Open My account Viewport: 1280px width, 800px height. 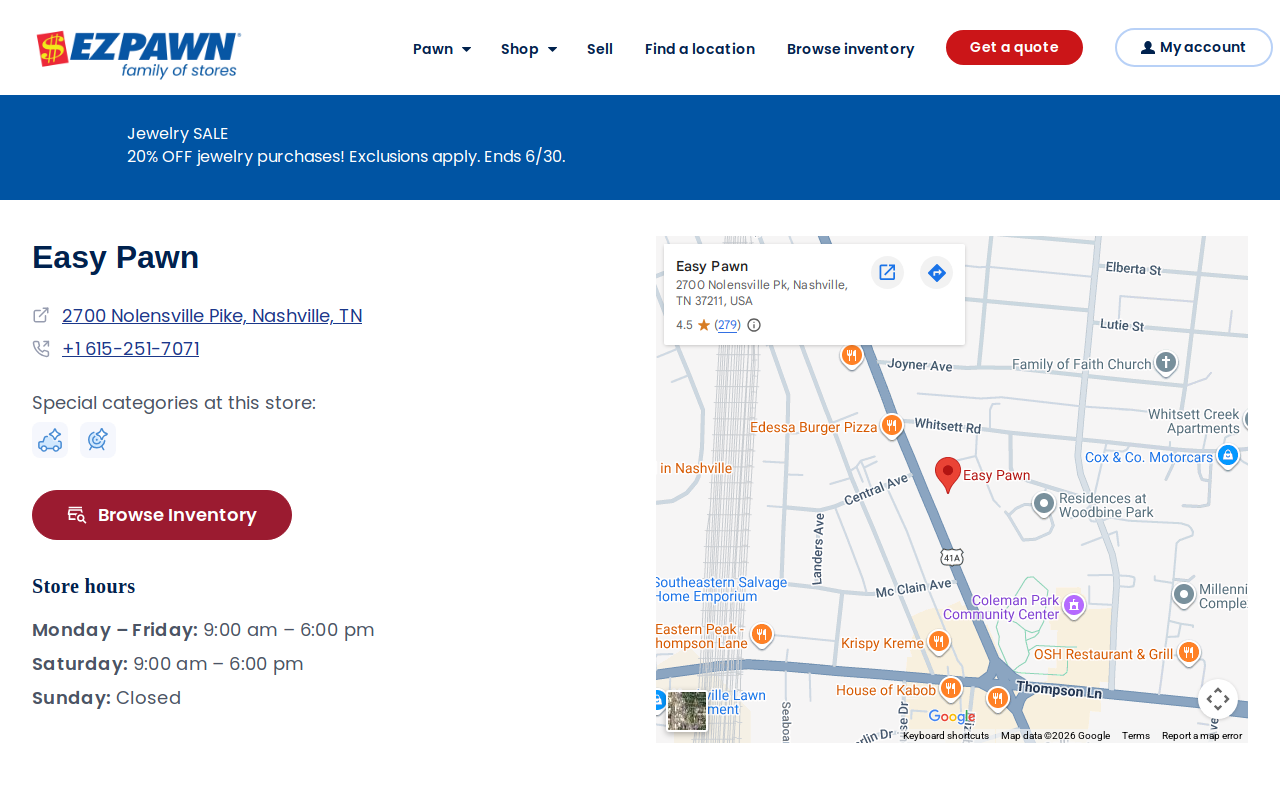1193,48
